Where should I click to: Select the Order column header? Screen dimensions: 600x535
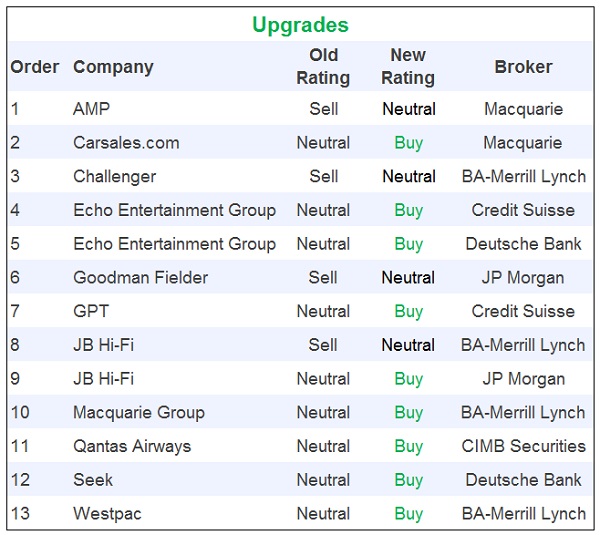35,67
